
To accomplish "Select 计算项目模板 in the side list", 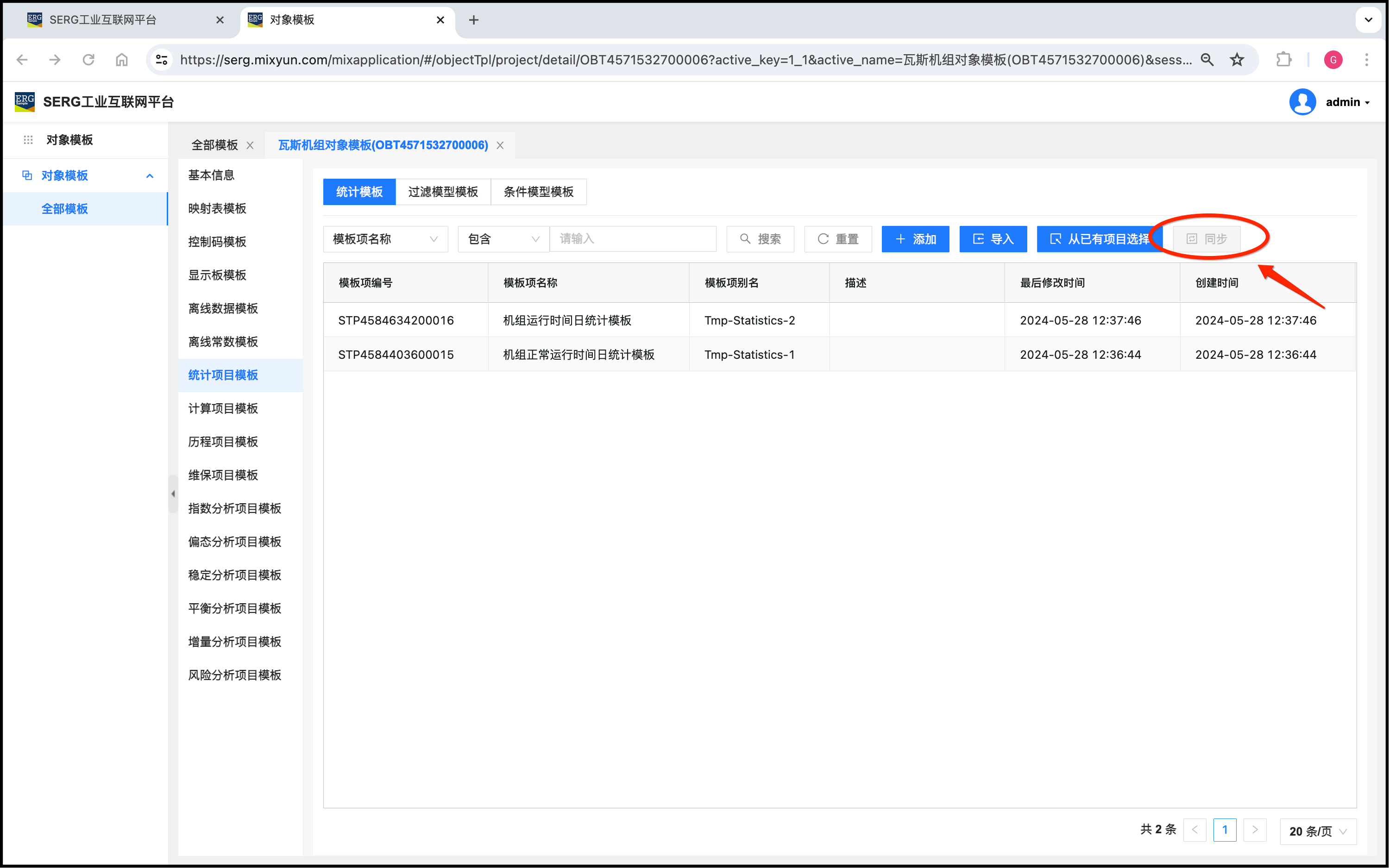I will (x=223, y=408).
